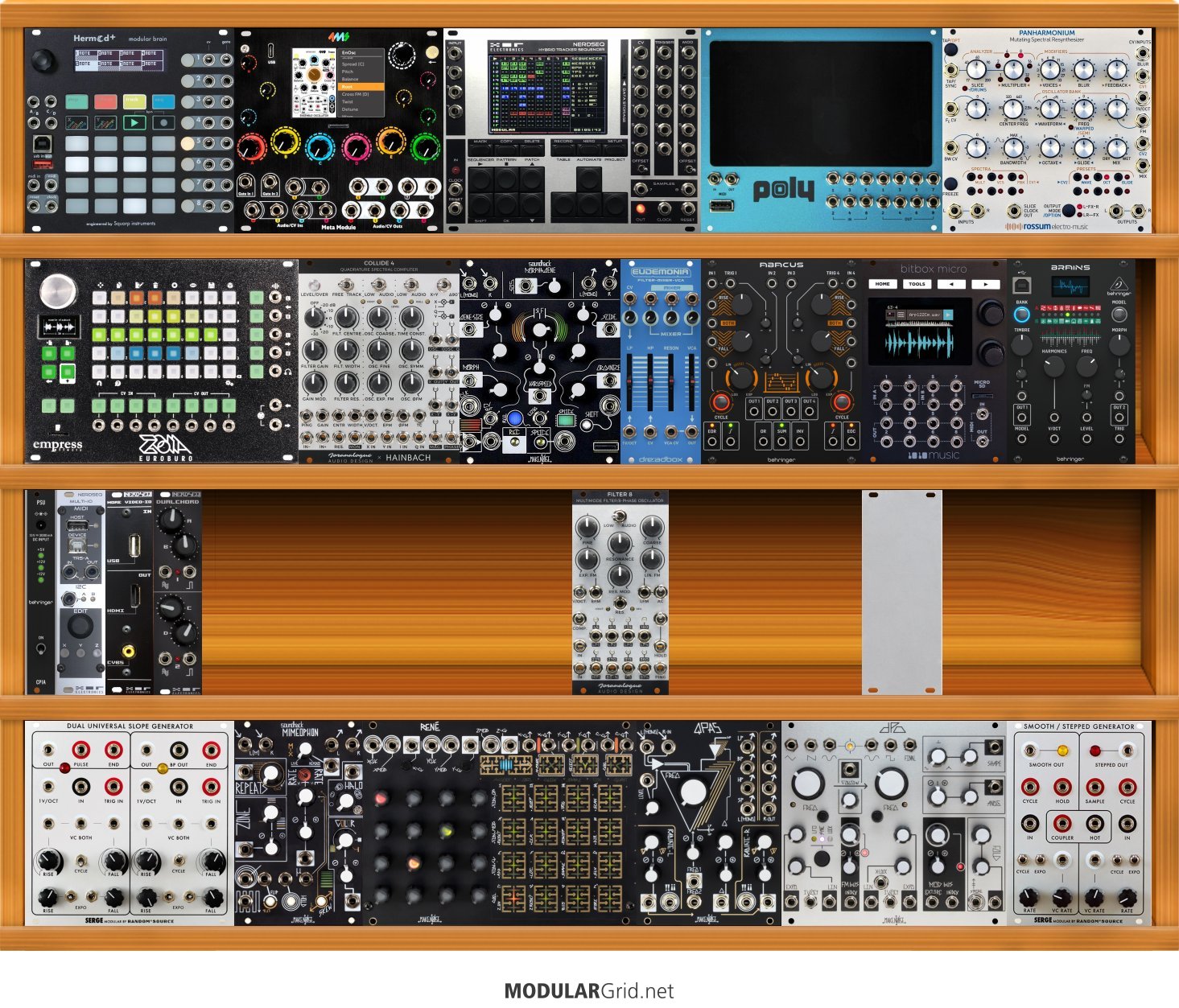This screenshot has width=1179, height=1008.
Task: Click the bitbox micro HOME button
Action: pos(883,284)
